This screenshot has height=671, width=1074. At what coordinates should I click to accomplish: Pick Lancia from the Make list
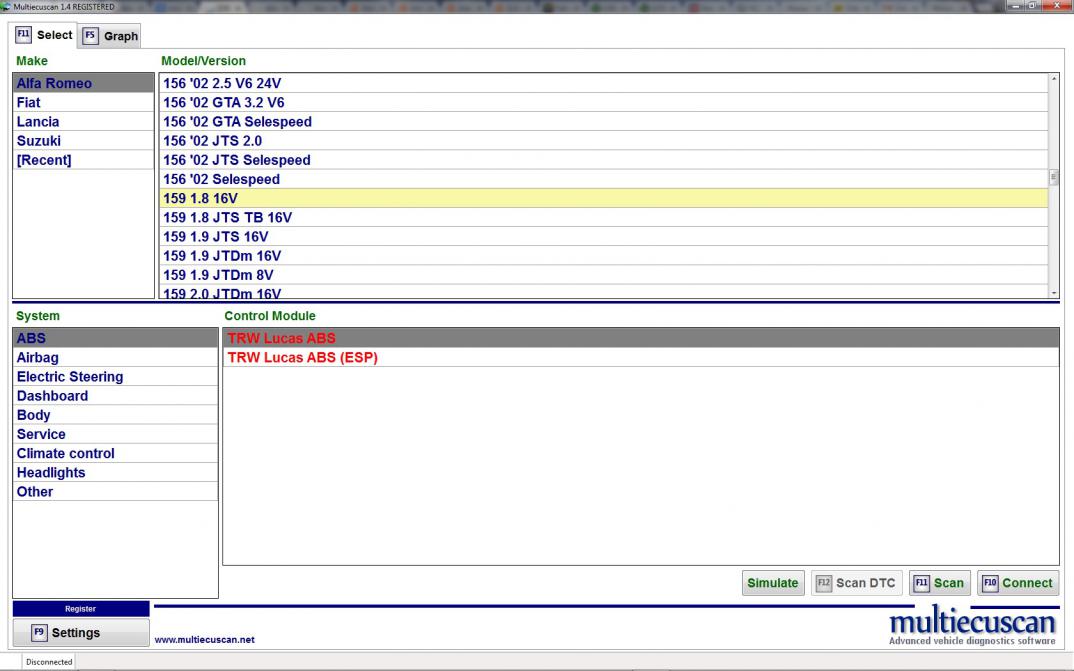pyautogui.click(x=84, y=121)
